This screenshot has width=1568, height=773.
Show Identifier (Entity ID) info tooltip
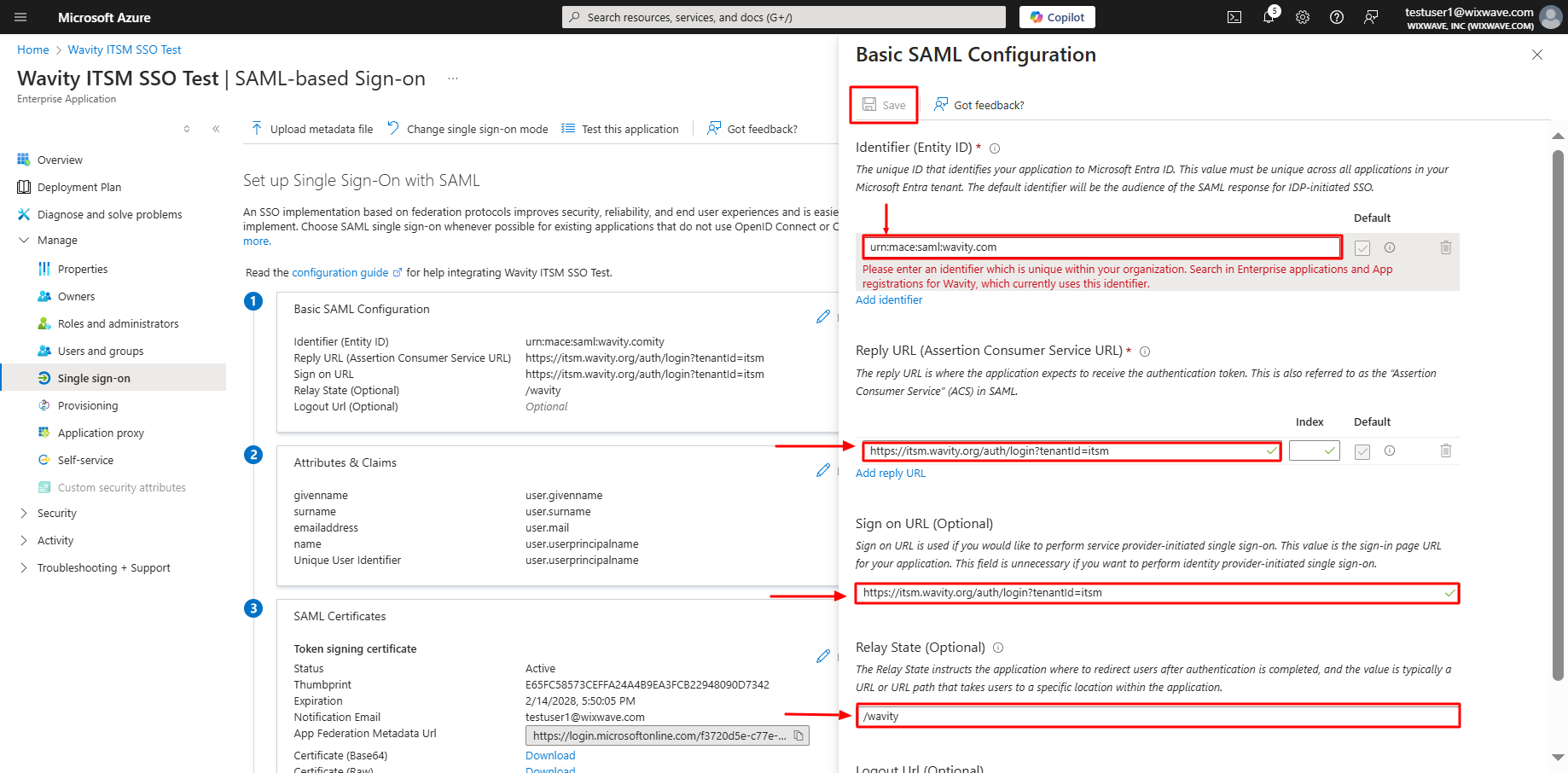point(995,148)
